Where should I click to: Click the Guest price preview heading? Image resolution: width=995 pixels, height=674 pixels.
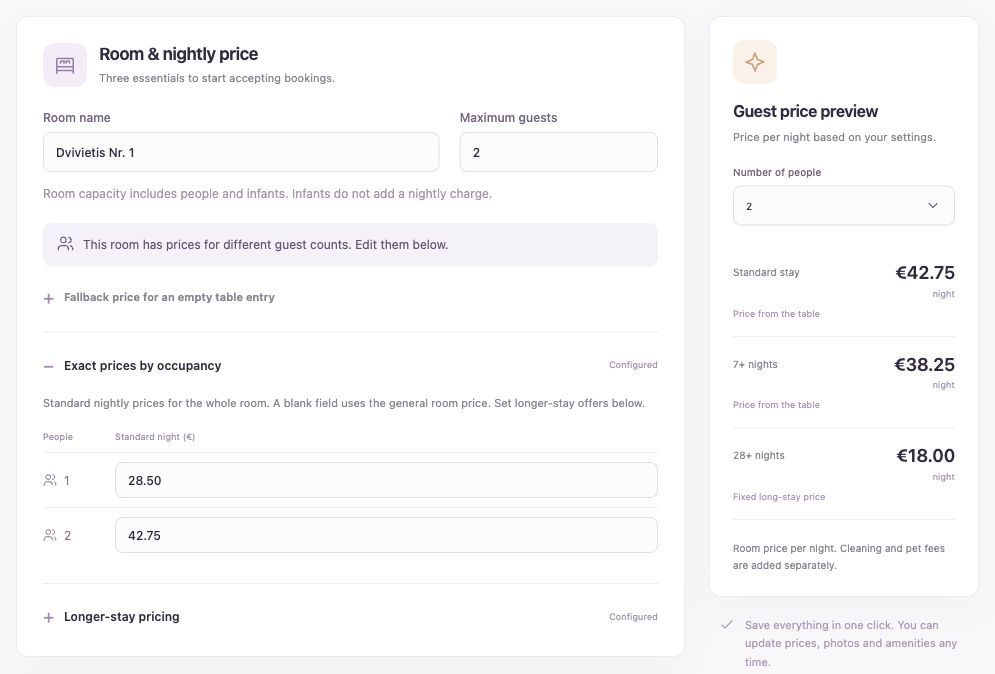[805, 112]
